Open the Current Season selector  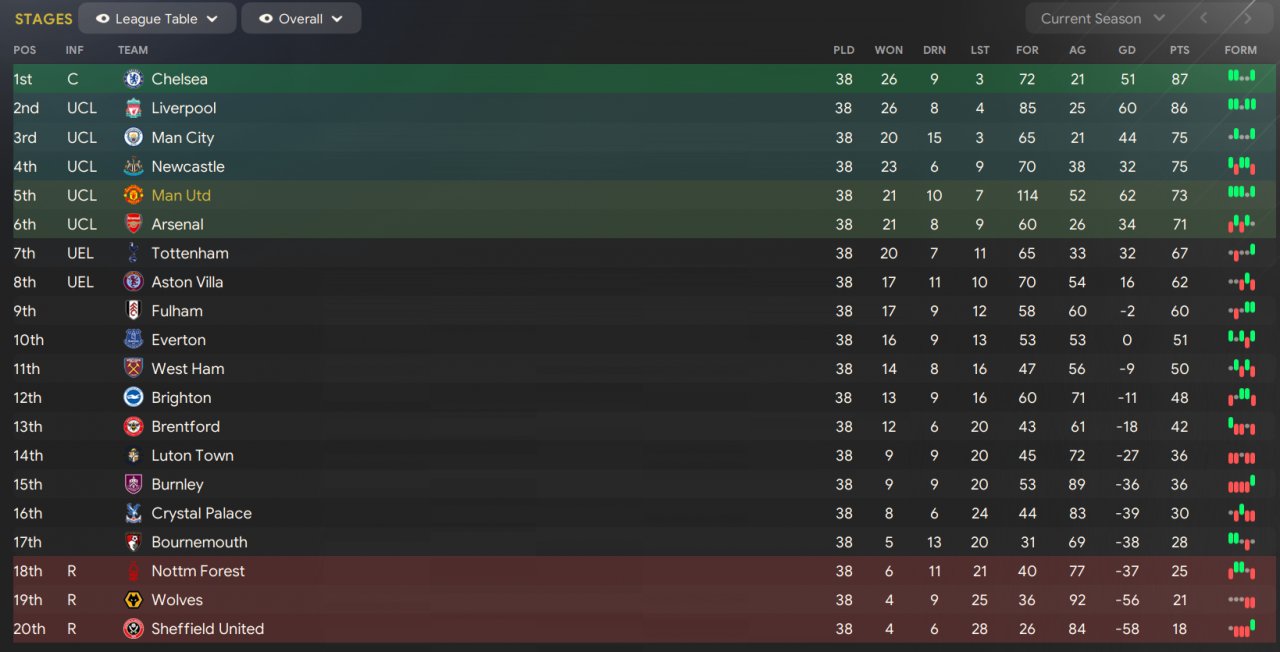point(1102,19)
